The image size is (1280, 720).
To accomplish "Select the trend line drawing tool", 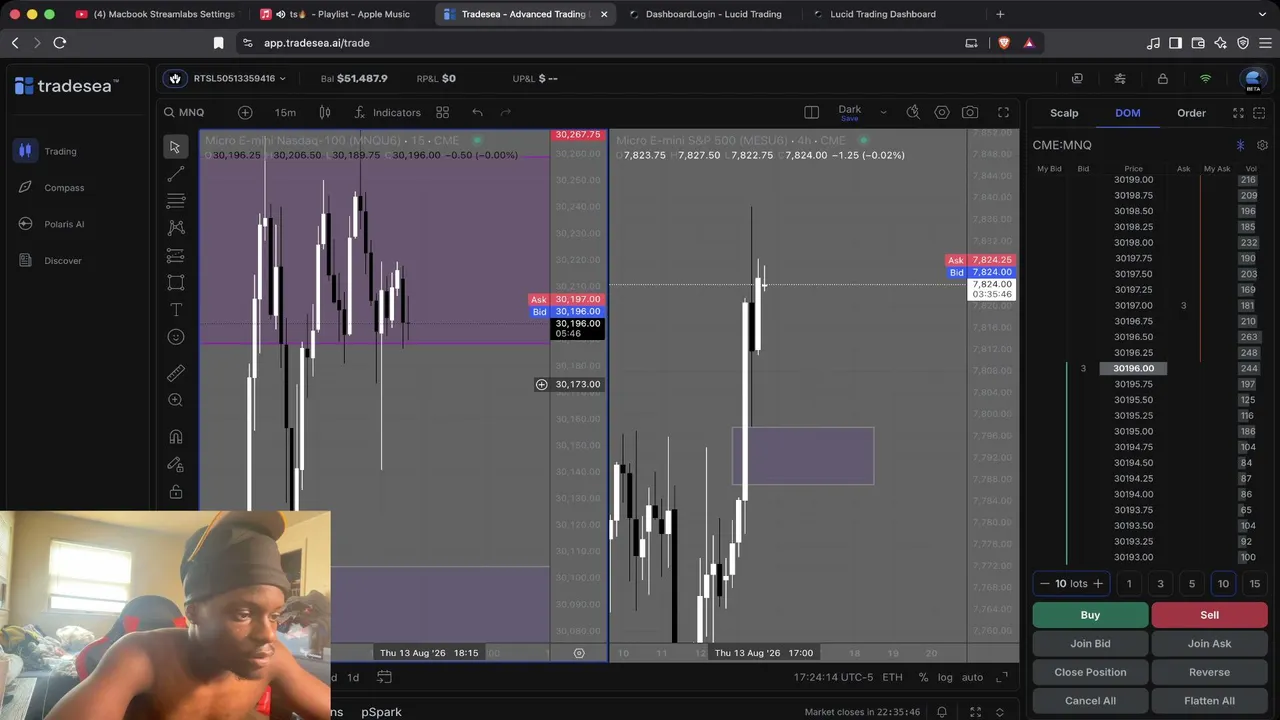I will pyautogui.click(x=175, y=175).
